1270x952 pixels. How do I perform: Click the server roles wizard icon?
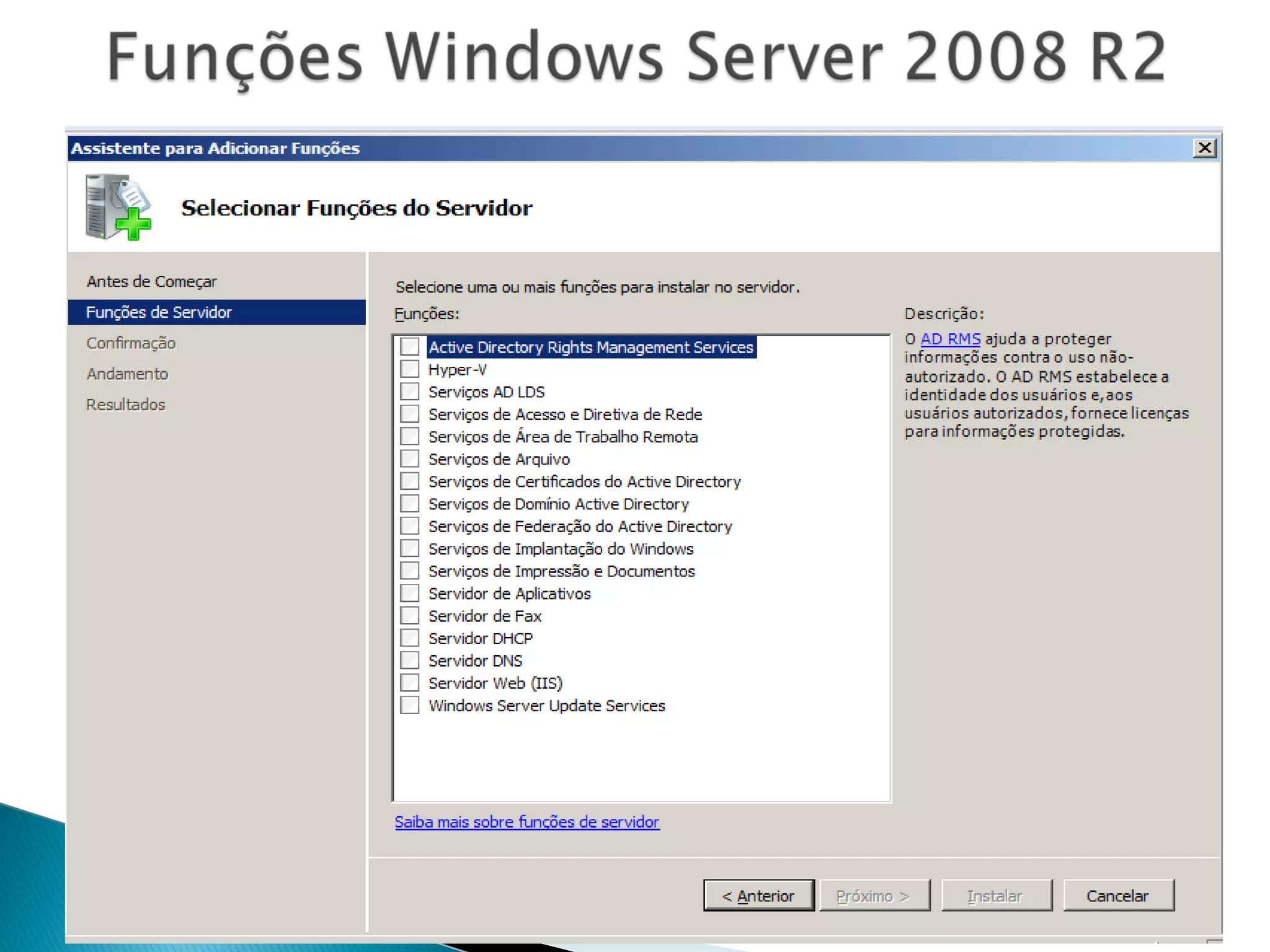coord(118,208)
